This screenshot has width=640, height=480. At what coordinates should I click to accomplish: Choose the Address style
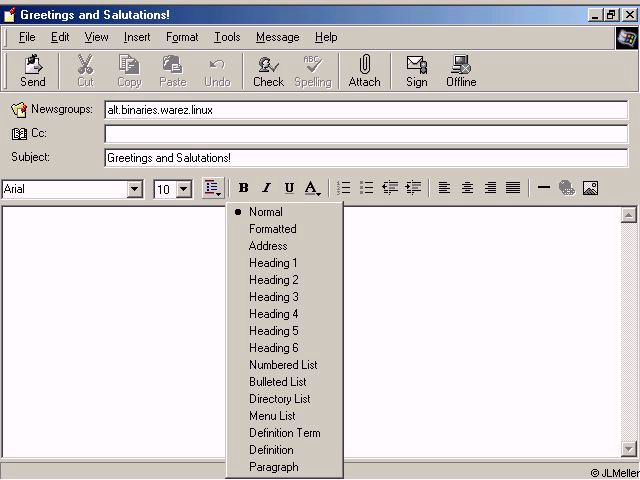pyautogui.click(x=284, y=246)
